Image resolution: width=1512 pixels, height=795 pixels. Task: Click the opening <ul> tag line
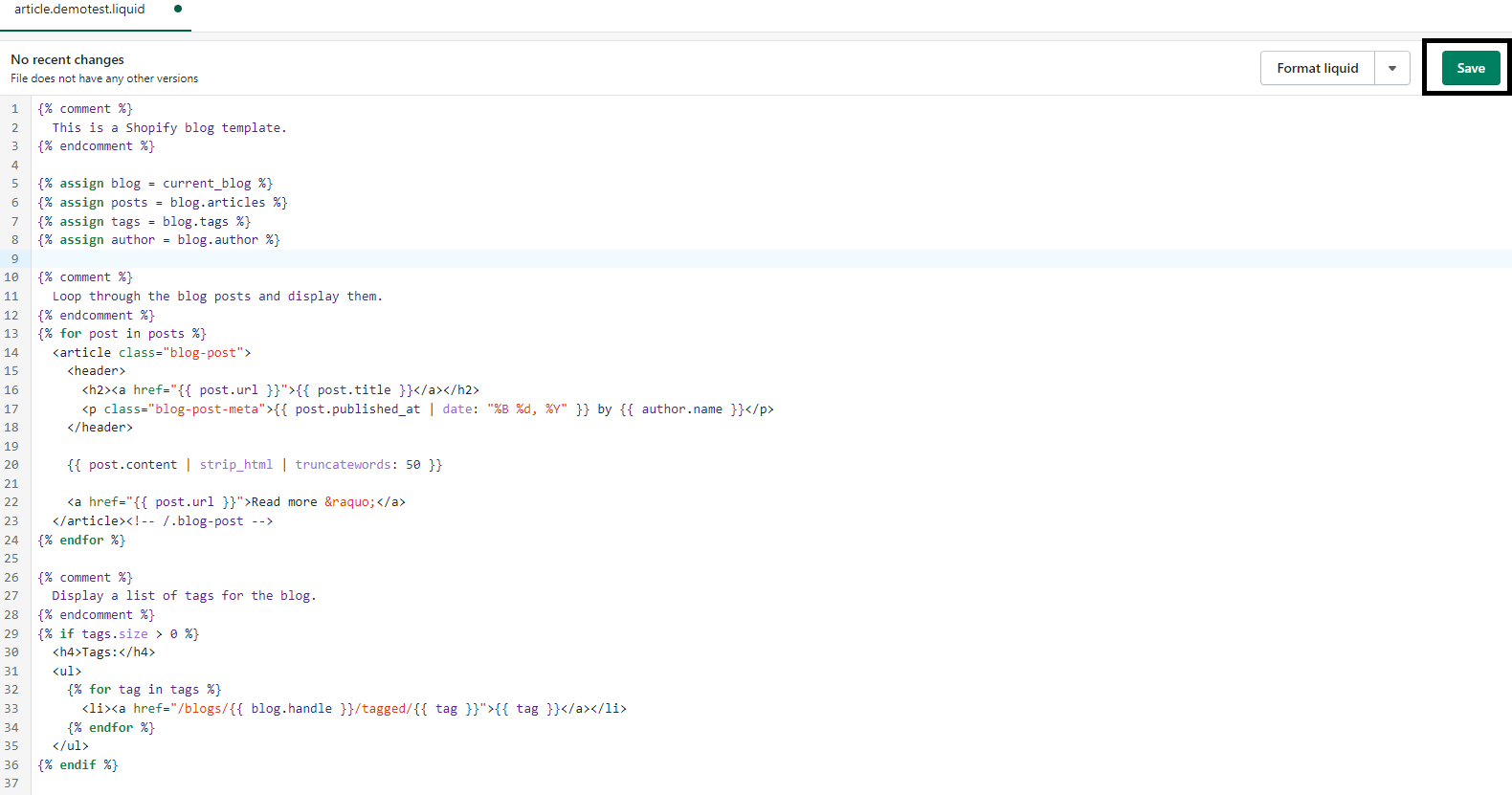(67, 672)
